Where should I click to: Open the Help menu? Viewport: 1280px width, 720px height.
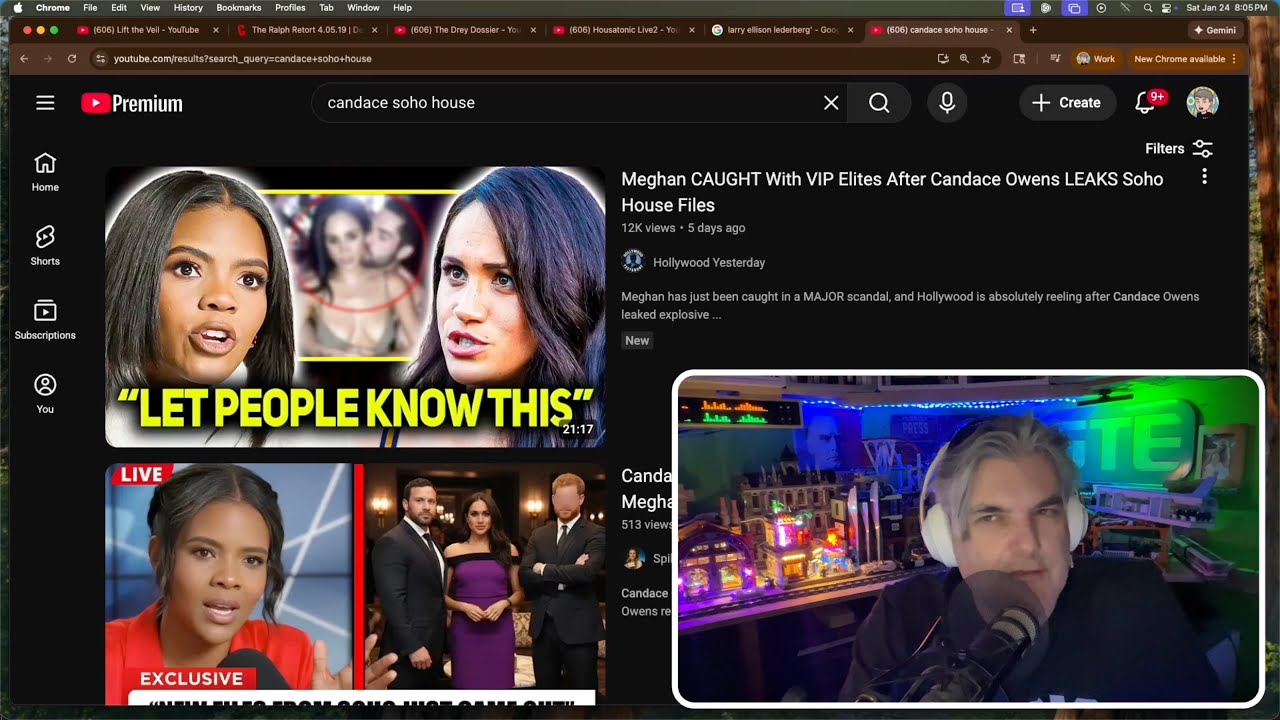pos(402,7)
